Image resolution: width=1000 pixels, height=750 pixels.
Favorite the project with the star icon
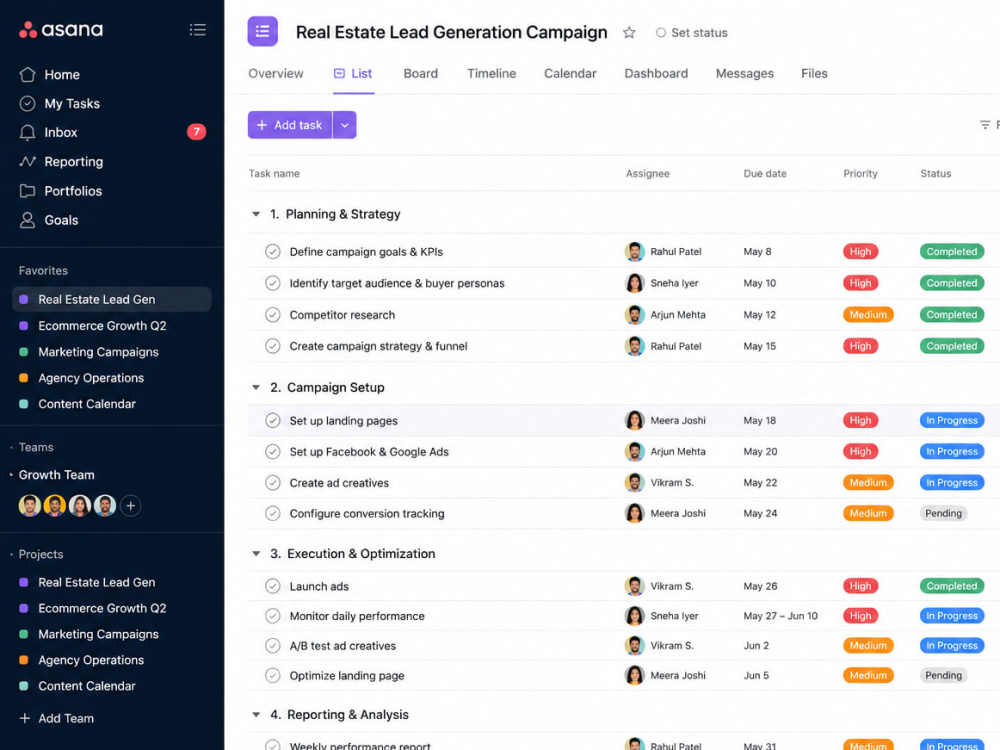coord(629,33)
